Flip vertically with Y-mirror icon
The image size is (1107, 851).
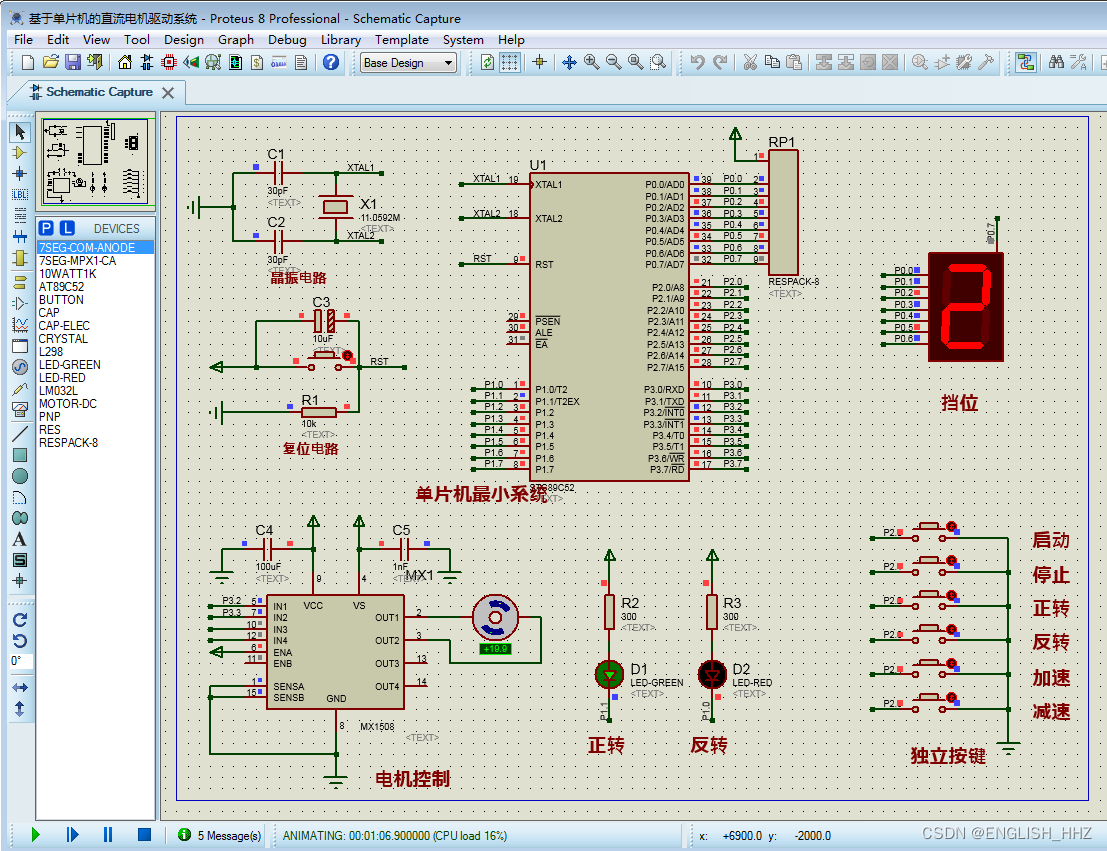coord(20,708)
